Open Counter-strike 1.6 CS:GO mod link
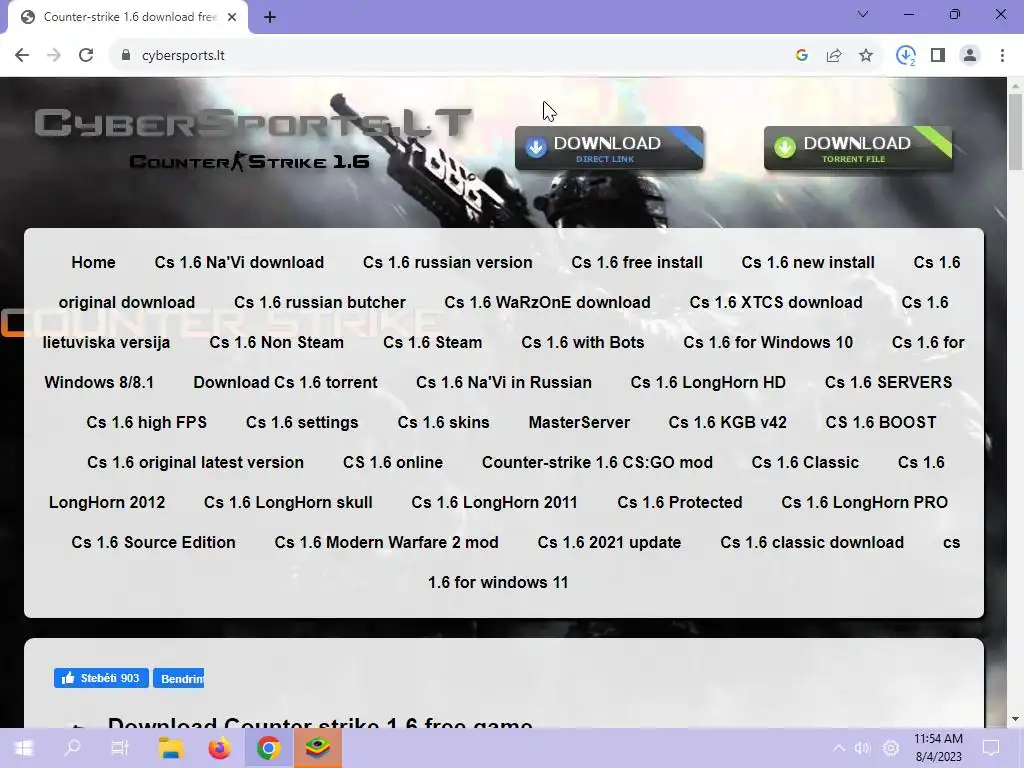The height and width of the screenshot is (768, 1024). click(598, 462)
